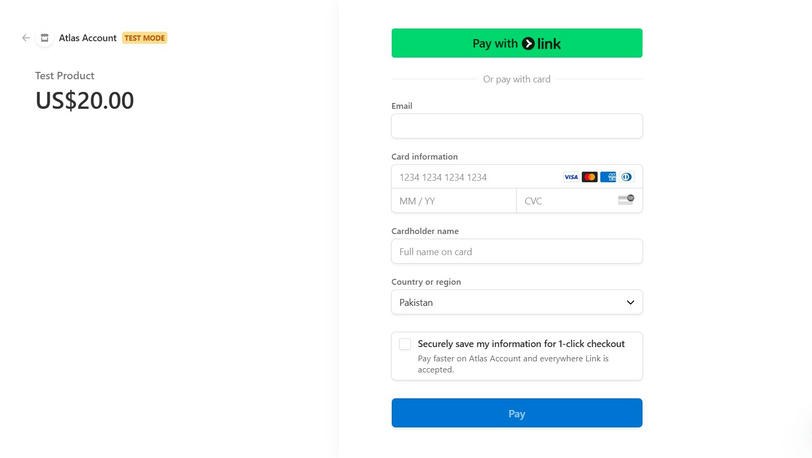Open the Country or region dropdown
Screen dimensions: 812x458
pyautogui.click(x=517, y=303)
